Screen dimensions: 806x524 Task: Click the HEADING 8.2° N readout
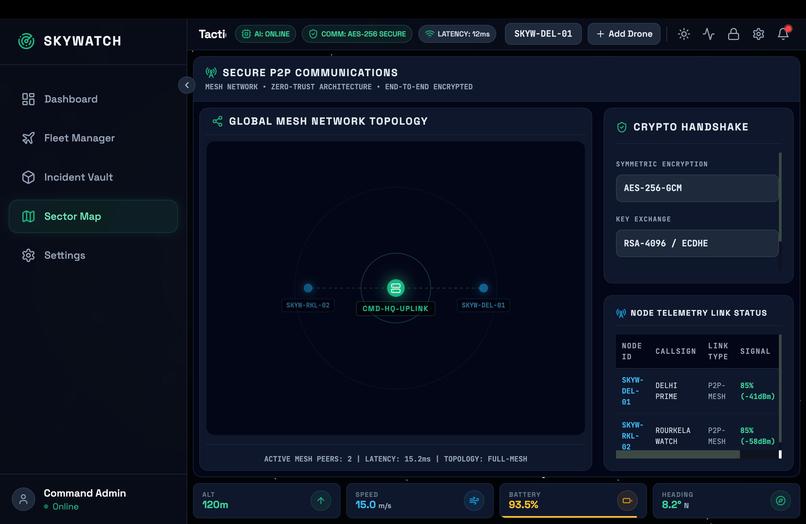[x=677, y=500]
